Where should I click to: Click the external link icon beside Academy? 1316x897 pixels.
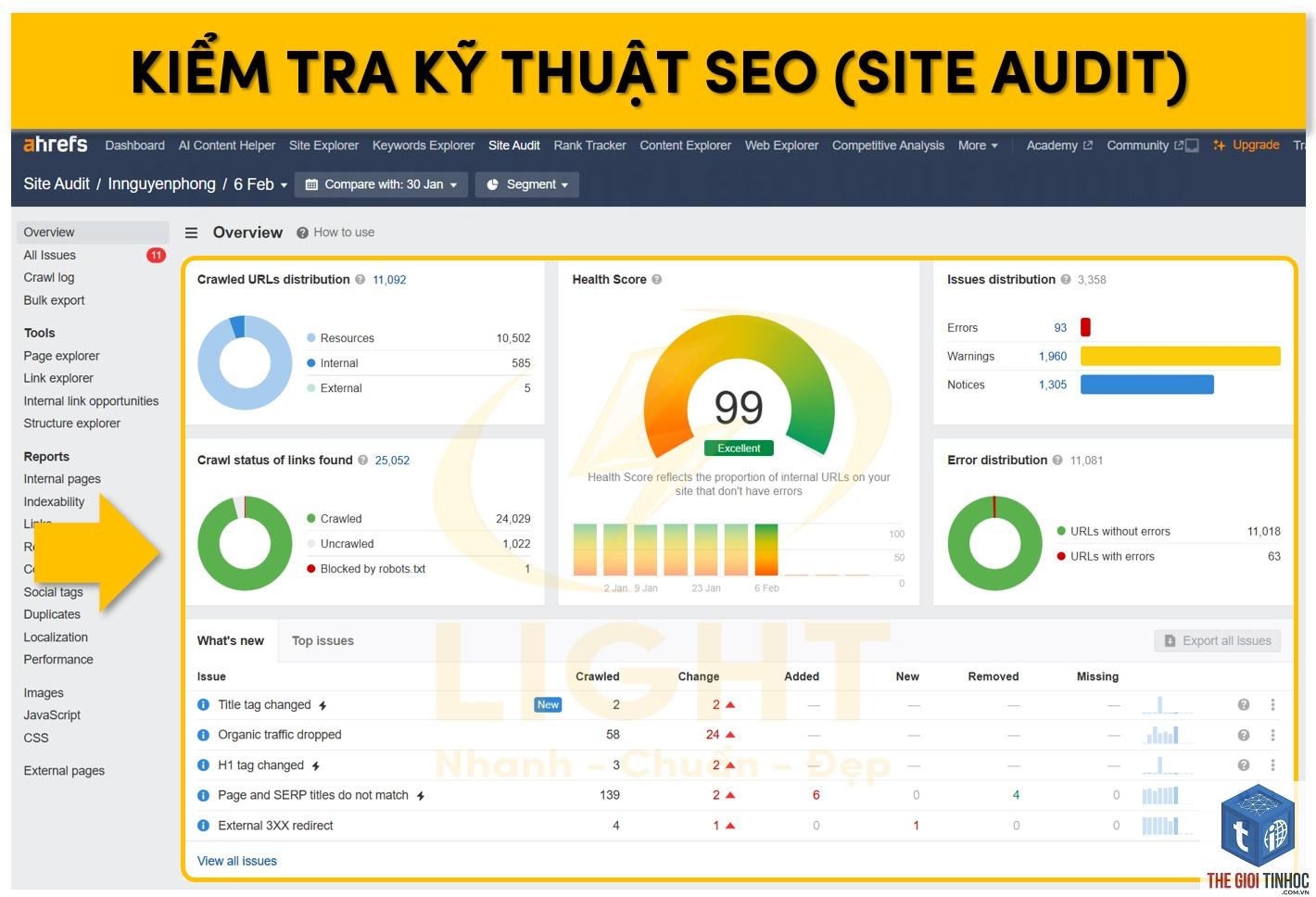point(1088,145)
